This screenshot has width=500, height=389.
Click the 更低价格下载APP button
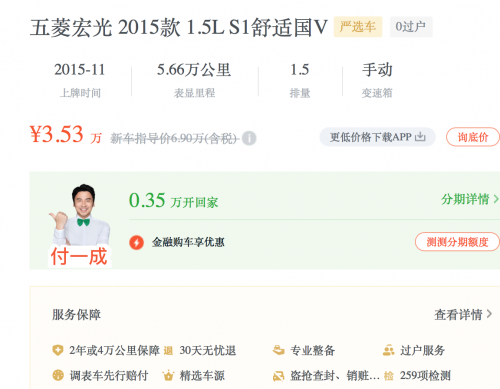[x=377, y=137]
